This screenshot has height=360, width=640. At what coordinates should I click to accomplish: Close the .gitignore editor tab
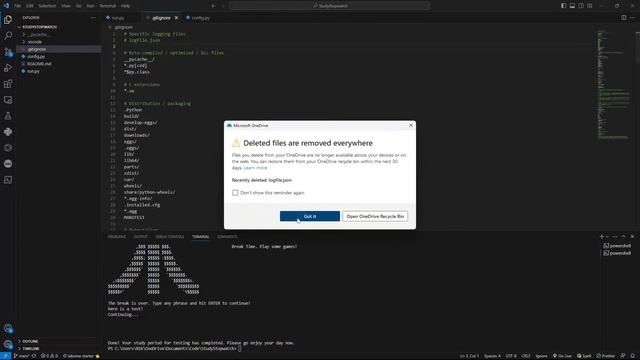click(x=176, y=18)
